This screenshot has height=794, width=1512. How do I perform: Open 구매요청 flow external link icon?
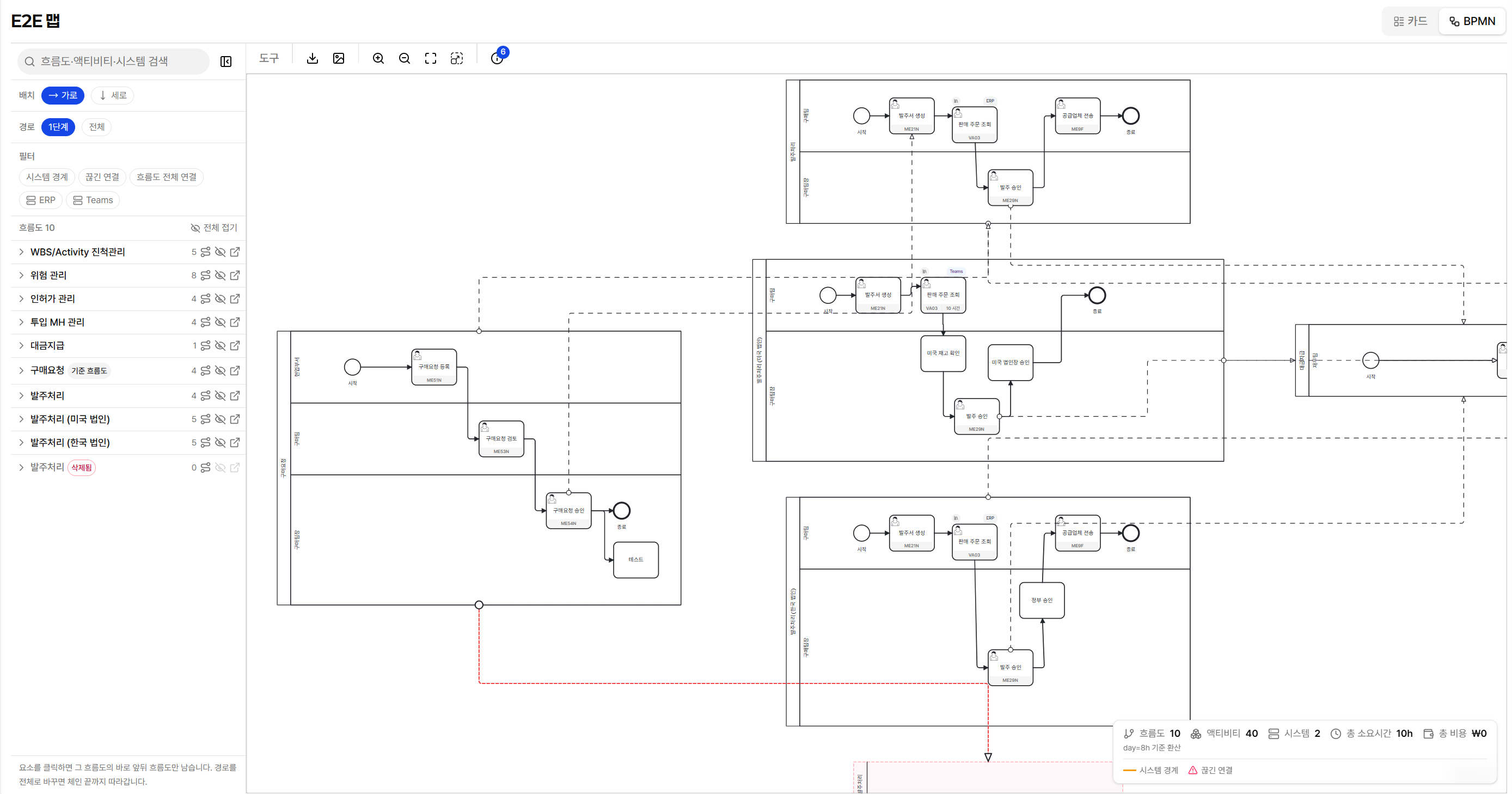(x=235, y=370)
